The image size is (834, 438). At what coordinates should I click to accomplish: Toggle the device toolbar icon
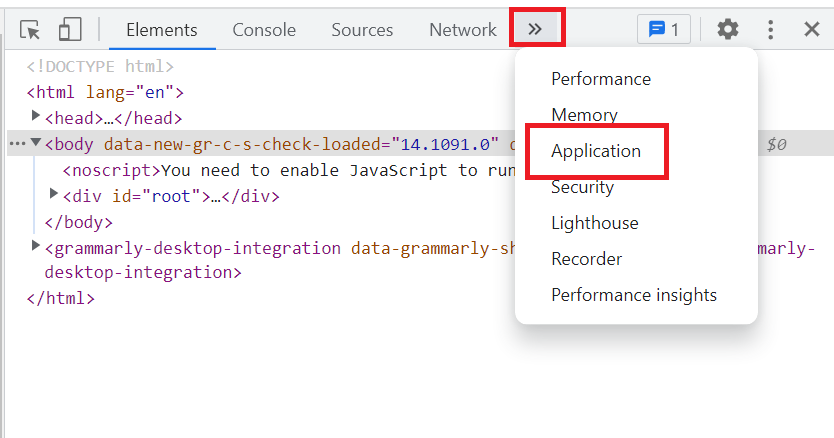(x=69, y=29)
